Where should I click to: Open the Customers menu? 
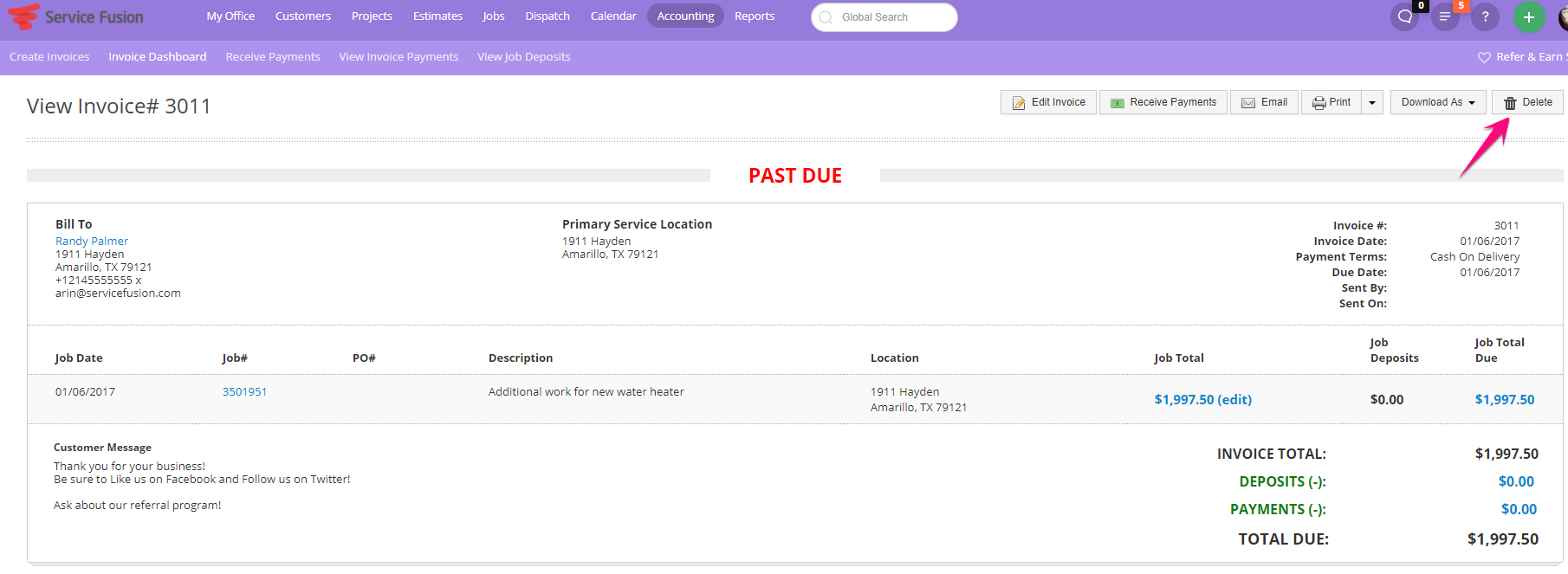tap(303, 16)
